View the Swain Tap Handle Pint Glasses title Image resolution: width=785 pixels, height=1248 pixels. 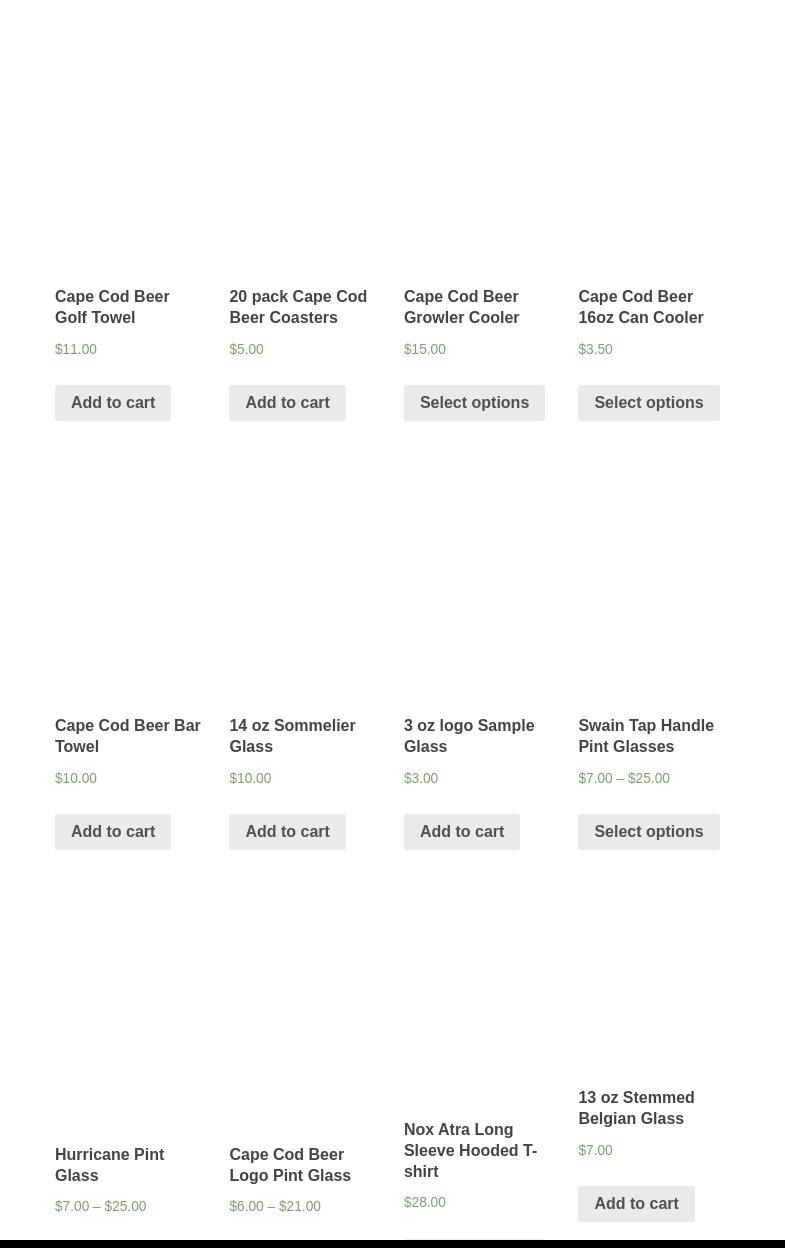point(645,736)
